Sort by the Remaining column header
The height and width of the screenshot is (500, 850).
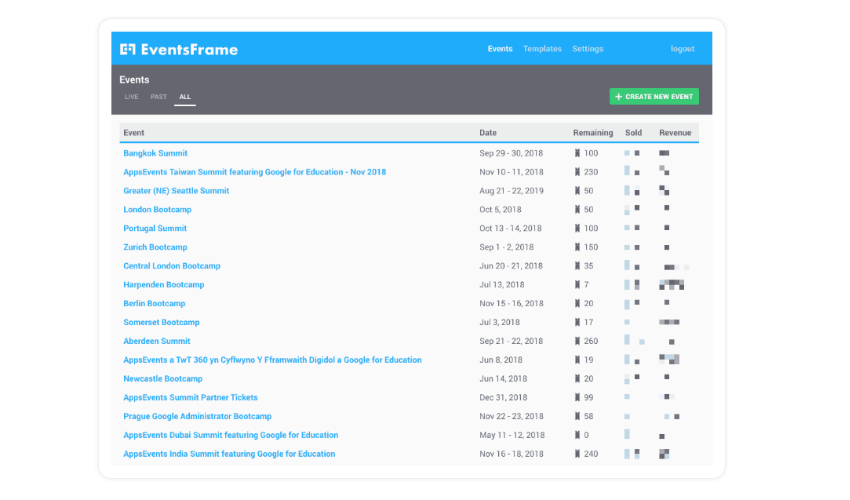point(593,132)
